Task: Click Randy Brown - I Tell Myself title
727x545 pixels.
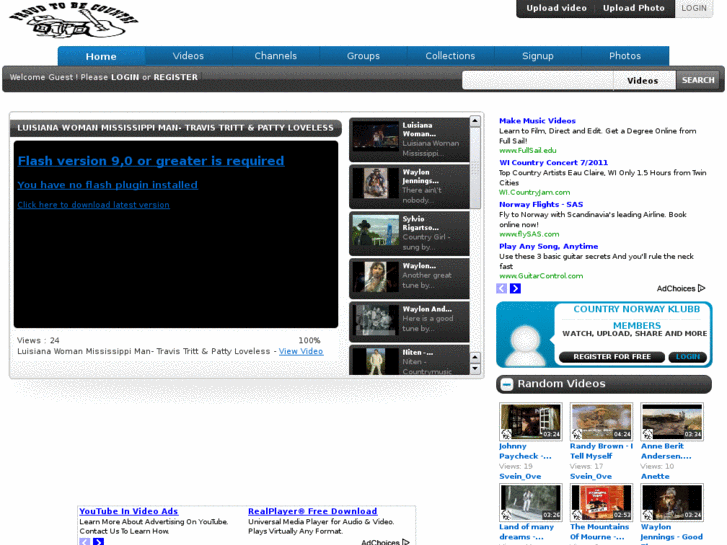Action: (x=601, y=451)
